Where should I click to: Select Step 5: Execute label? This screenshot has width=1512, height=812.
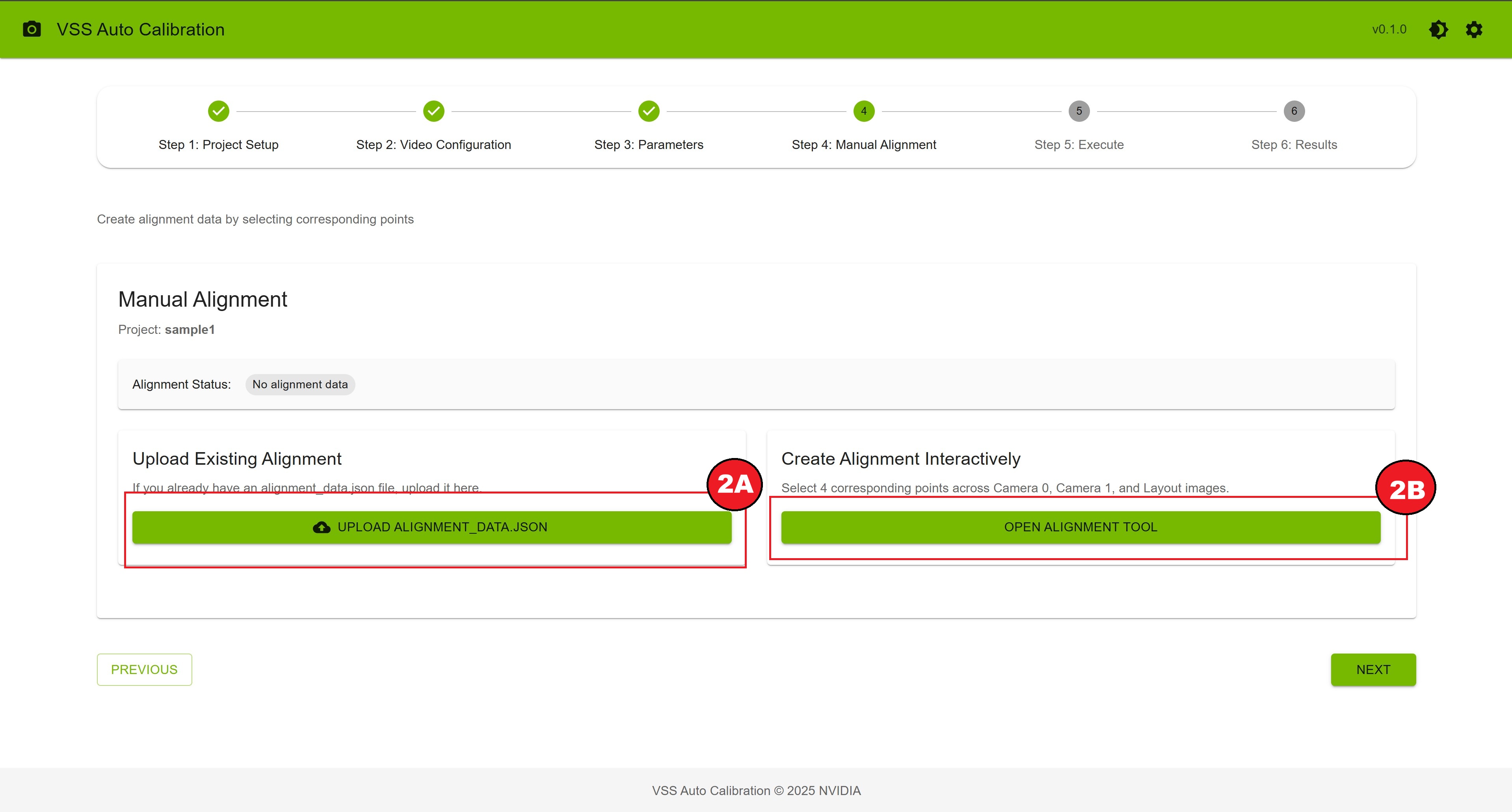point(1079,144)
